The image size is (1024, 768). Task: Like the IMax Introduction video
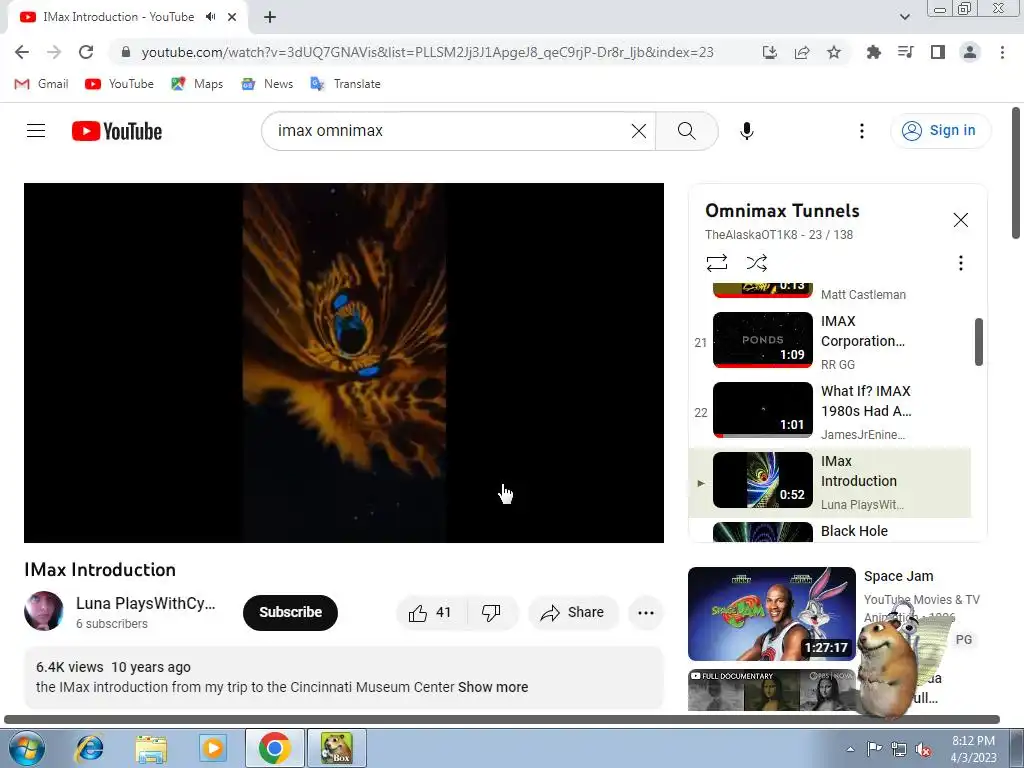431,613
